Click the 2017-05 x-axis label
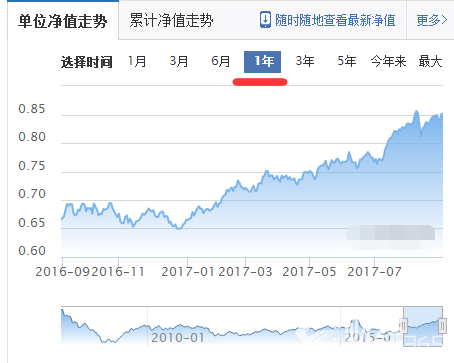The width and height of the screenshot is (454, 363). (x=309, y=272)
